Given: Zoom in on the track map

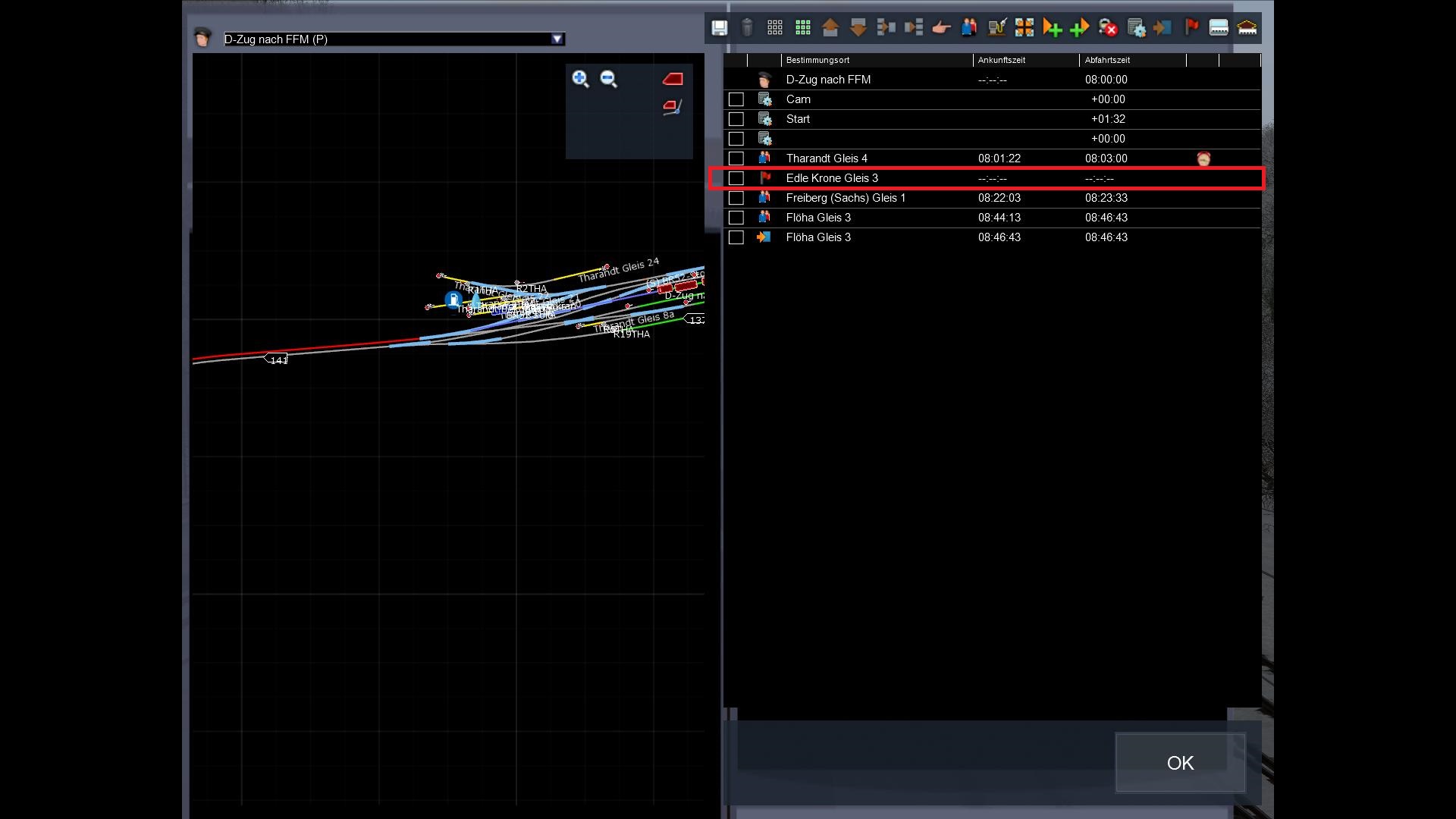Looking at the screenshot, I should coord(581,79).
